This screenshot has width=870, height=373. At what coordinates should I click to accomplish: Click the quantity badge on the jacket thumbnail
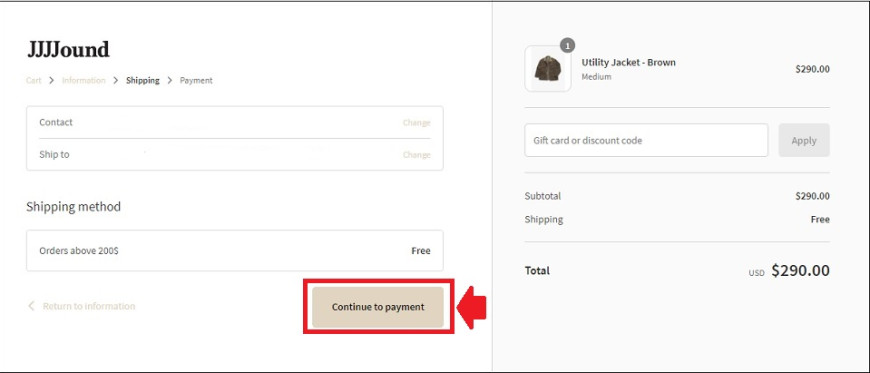point(567,46)
